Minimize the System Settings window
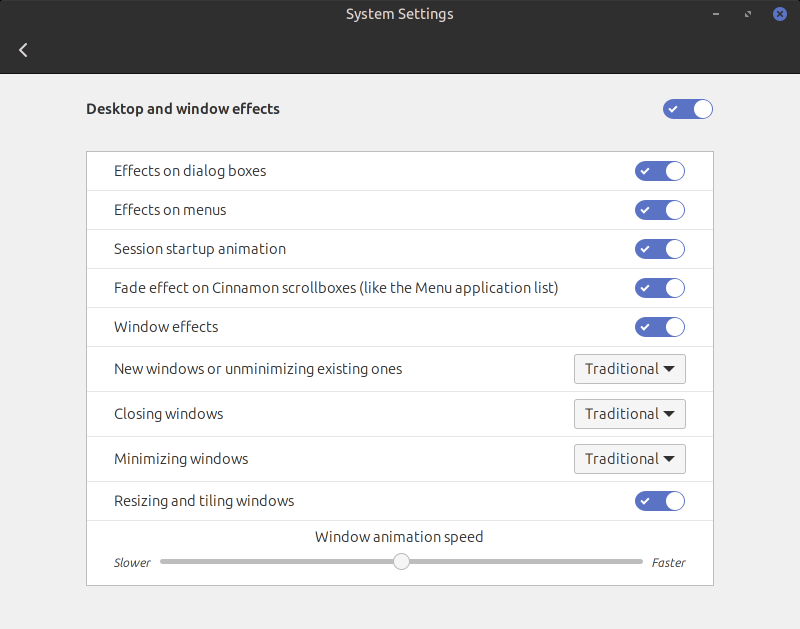 716,15
